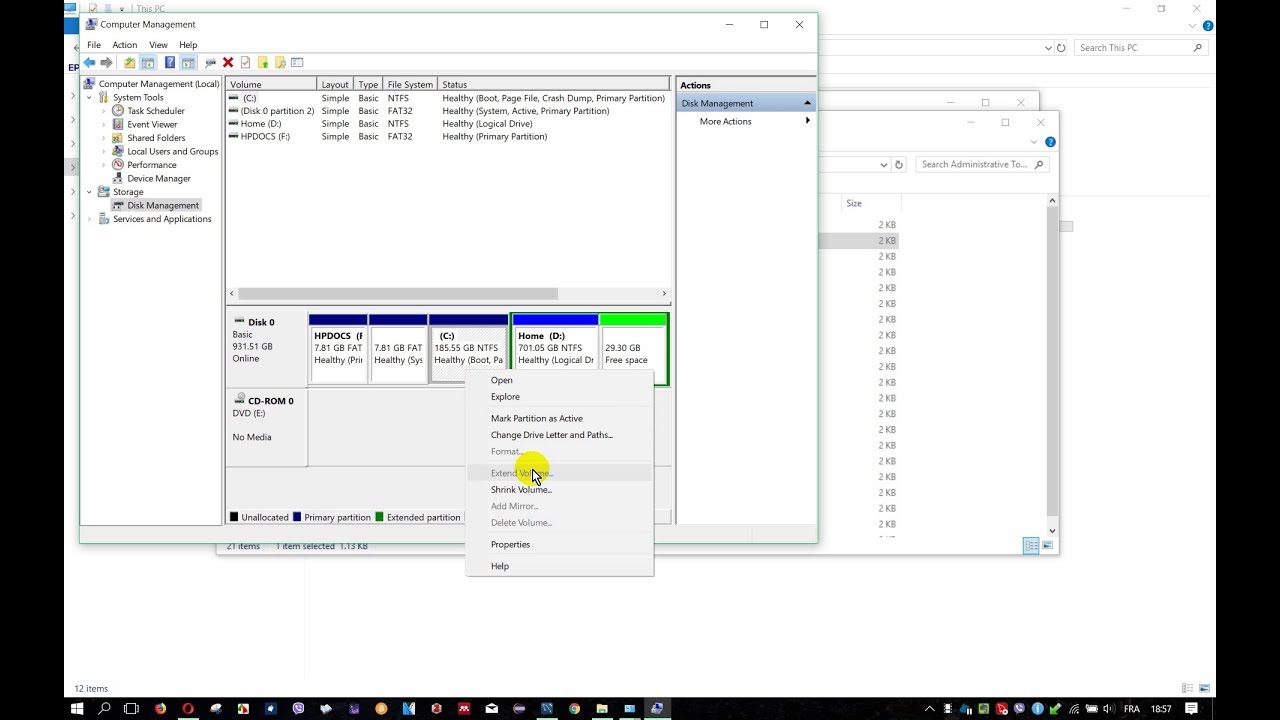Launch Firefox from the taskbar
This screenshot has height=720, width=1280.
pyautogui.click(x=160, y=709)
